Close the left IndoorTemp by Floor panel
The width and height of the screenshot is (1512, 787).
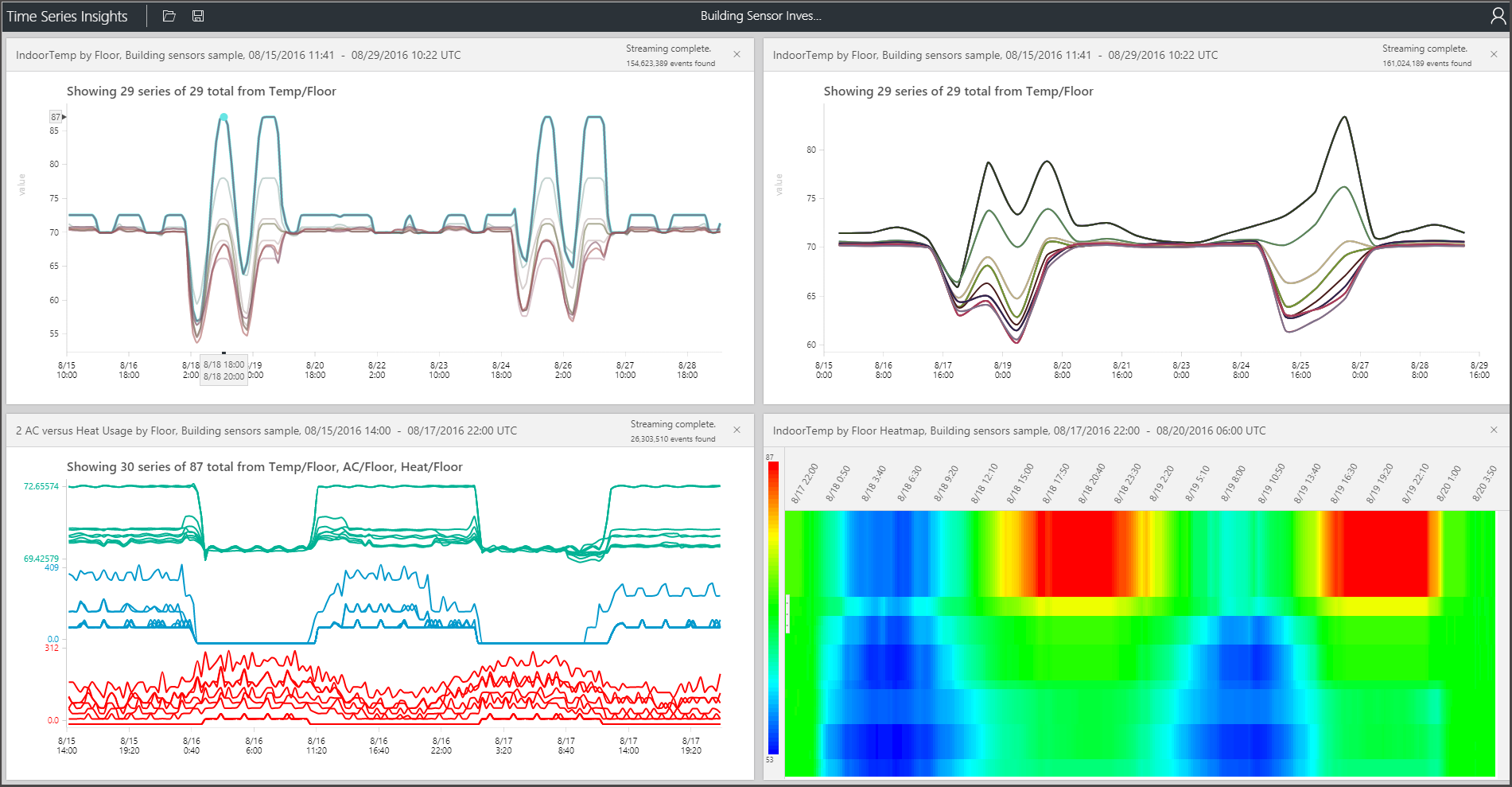737,54
